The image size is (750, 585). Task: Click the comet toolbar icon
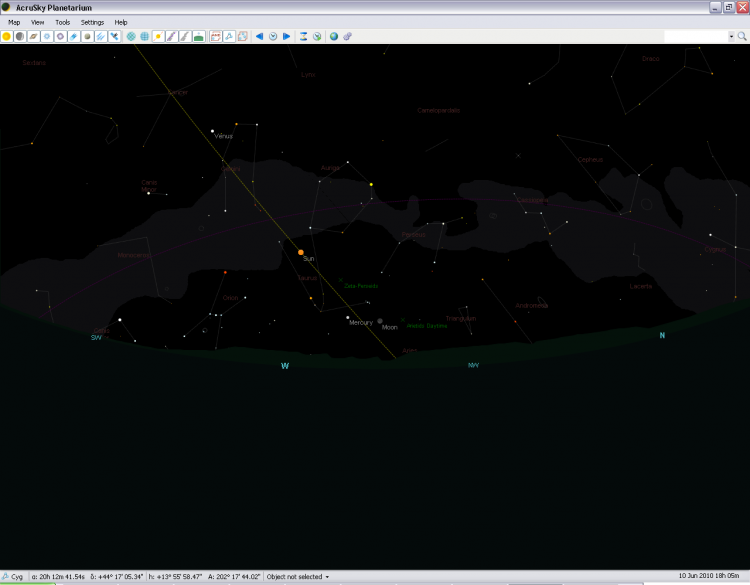tap(73, 36)
